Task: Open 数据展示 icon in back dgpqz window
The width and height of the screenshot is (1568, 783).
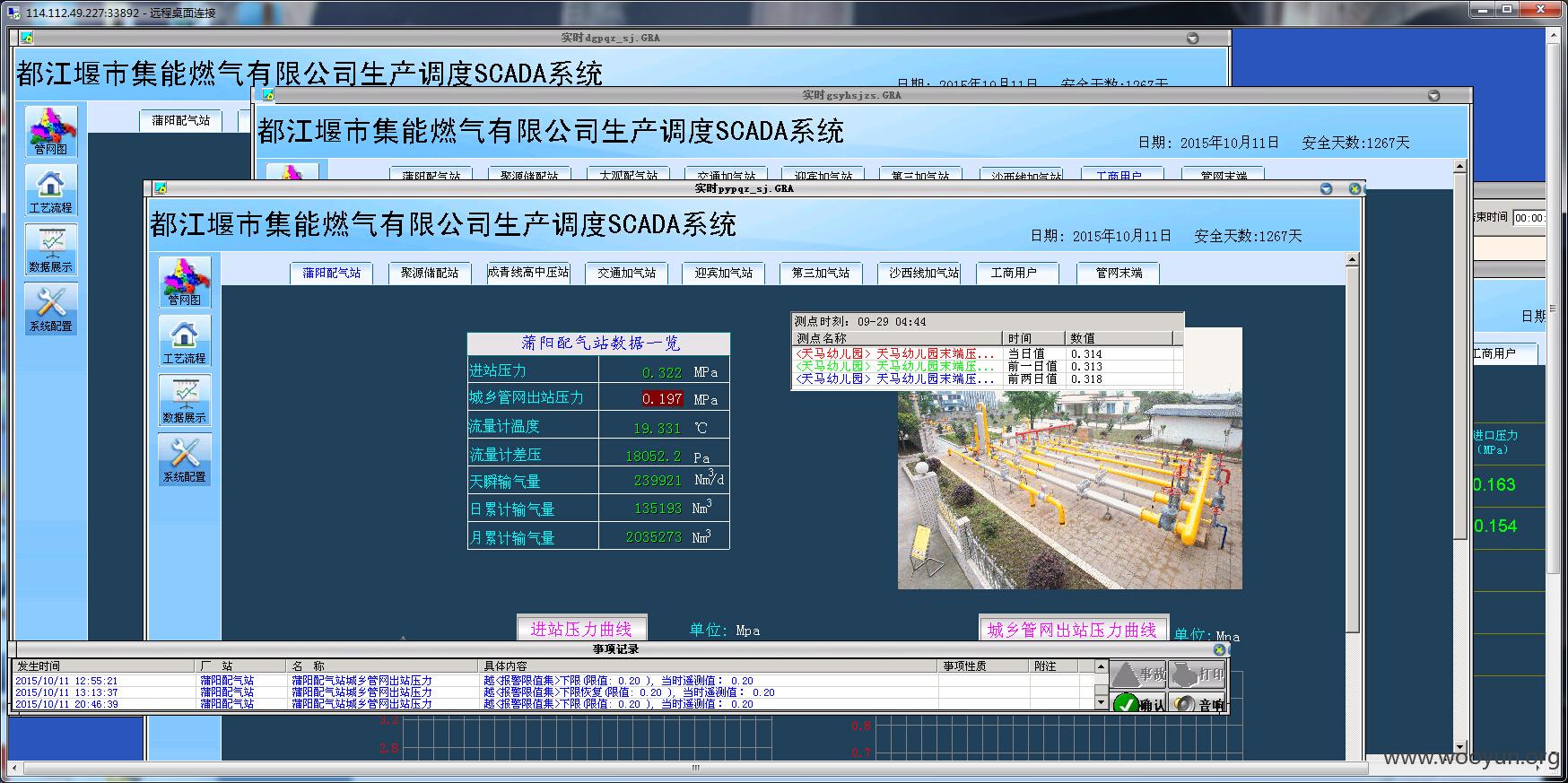Action: click(51, 249)
